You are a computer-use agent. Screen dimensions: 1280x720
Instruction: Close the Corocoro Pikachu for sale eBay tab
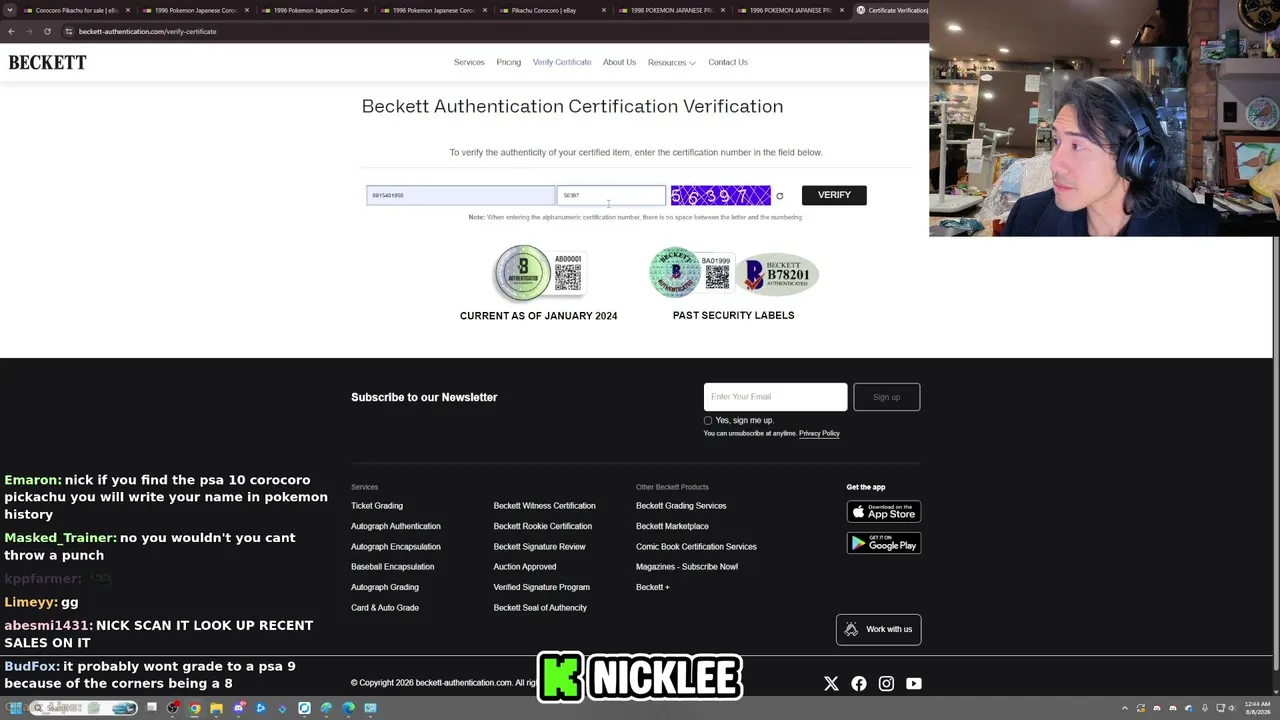[128, 10]
